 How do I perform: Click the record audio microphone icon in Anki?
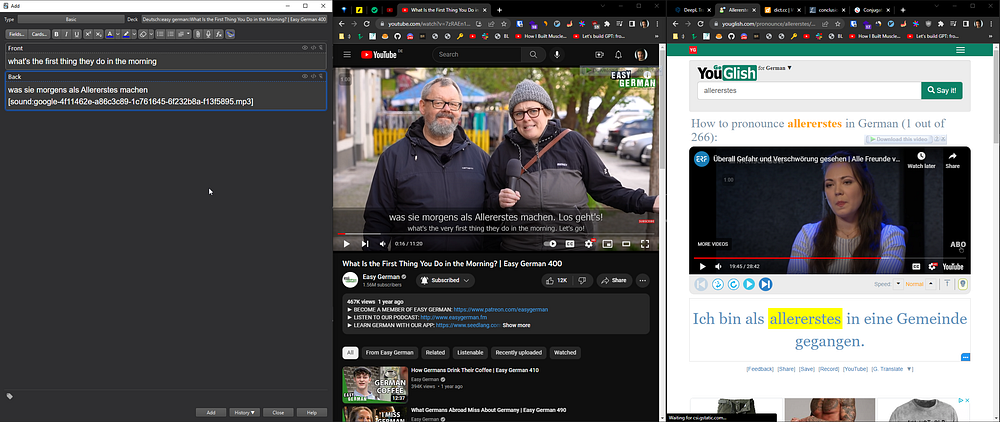click(208, 34)
